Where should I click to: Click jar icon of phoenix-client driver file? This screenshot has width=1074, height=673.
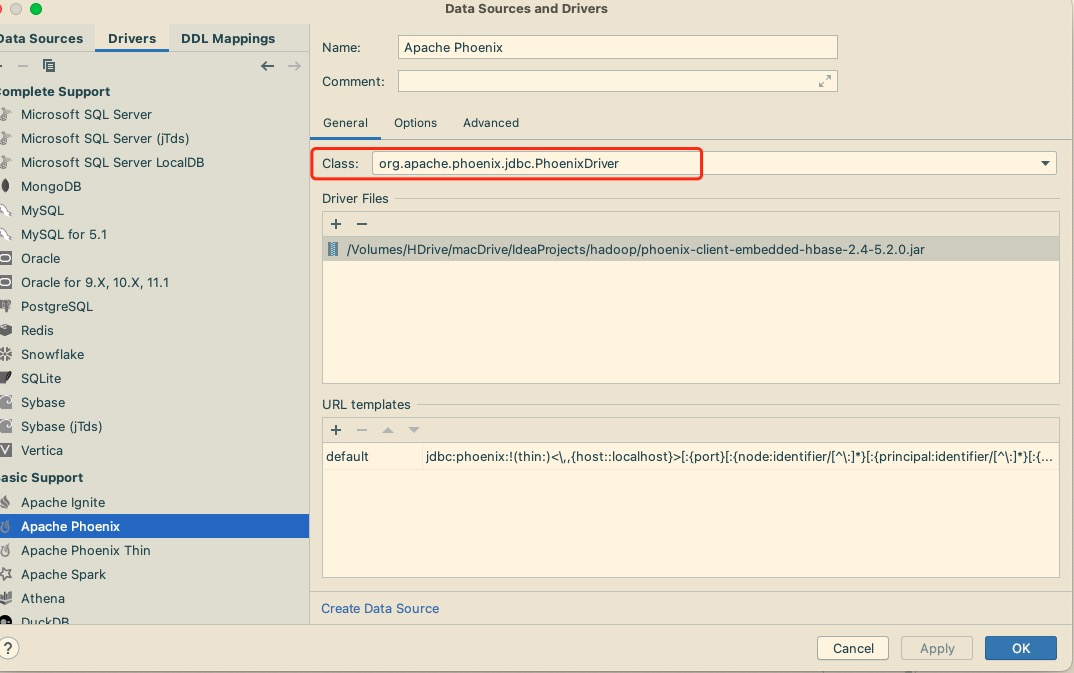coord(333,249)
